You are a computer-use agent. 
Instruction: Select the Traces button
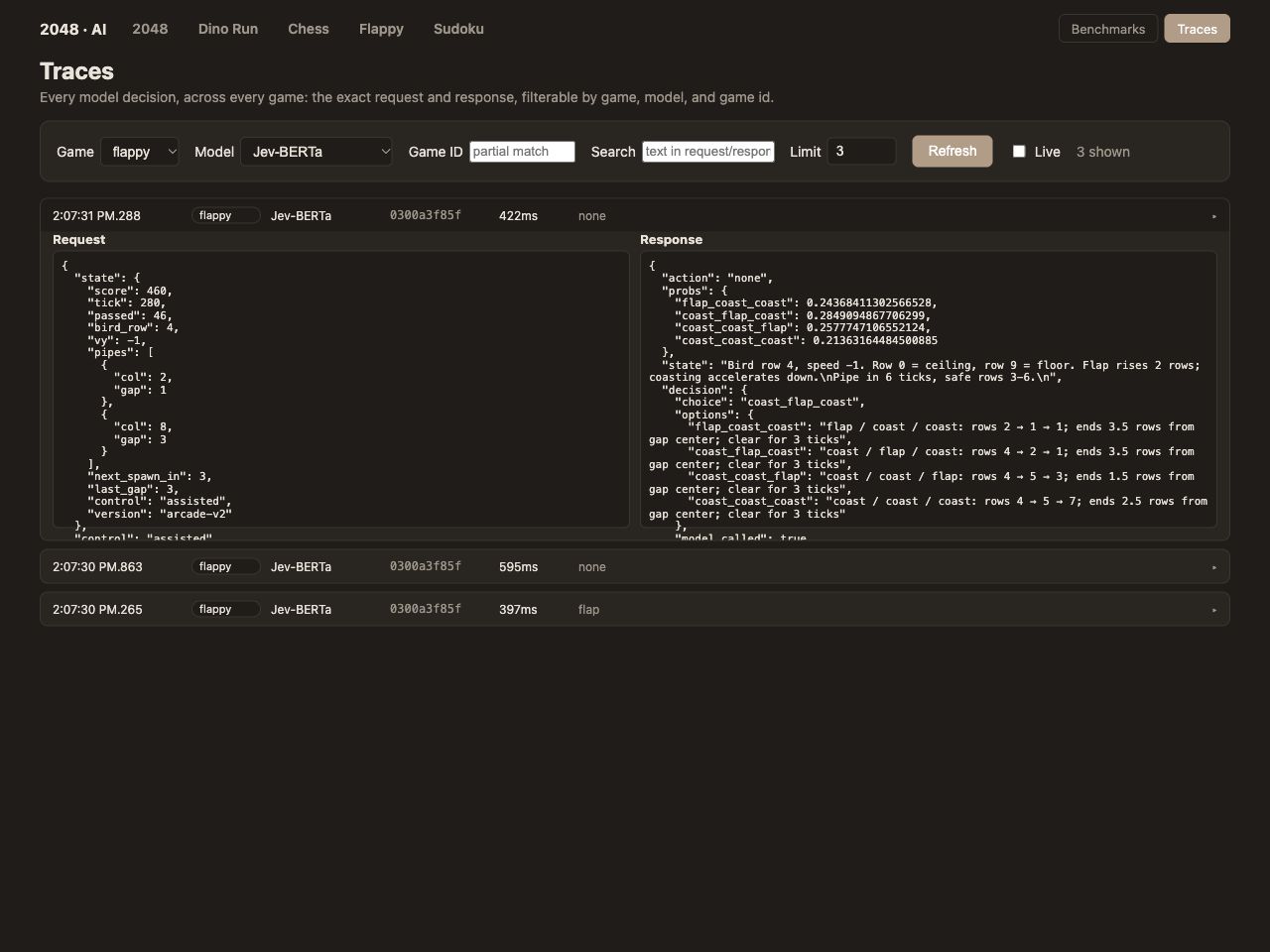(x=1197, y=29)
